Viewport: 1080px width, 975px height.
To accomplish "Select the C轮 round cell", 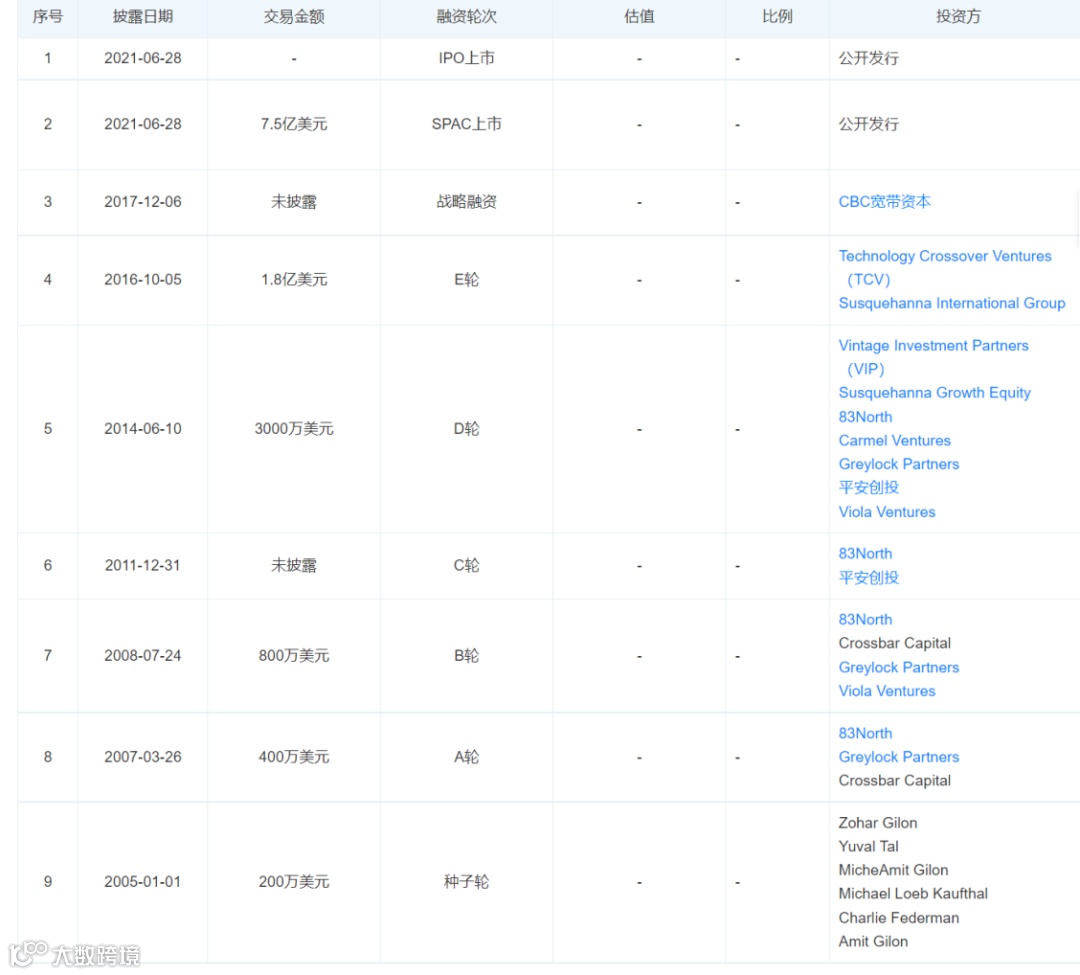I will [x=466, y=566].
